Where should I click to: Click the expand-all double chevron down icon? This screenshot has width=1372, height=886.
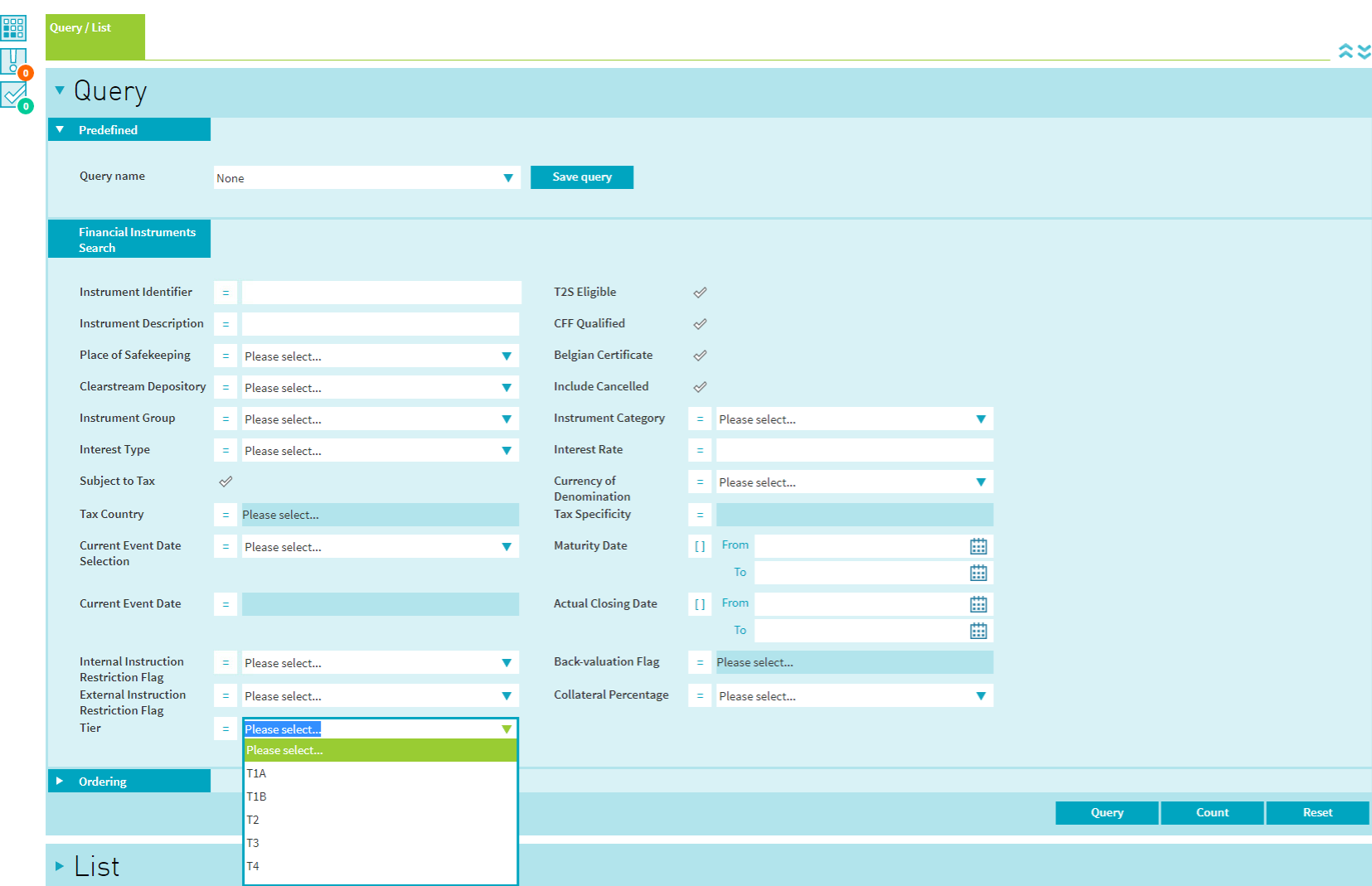point(1364,51)
